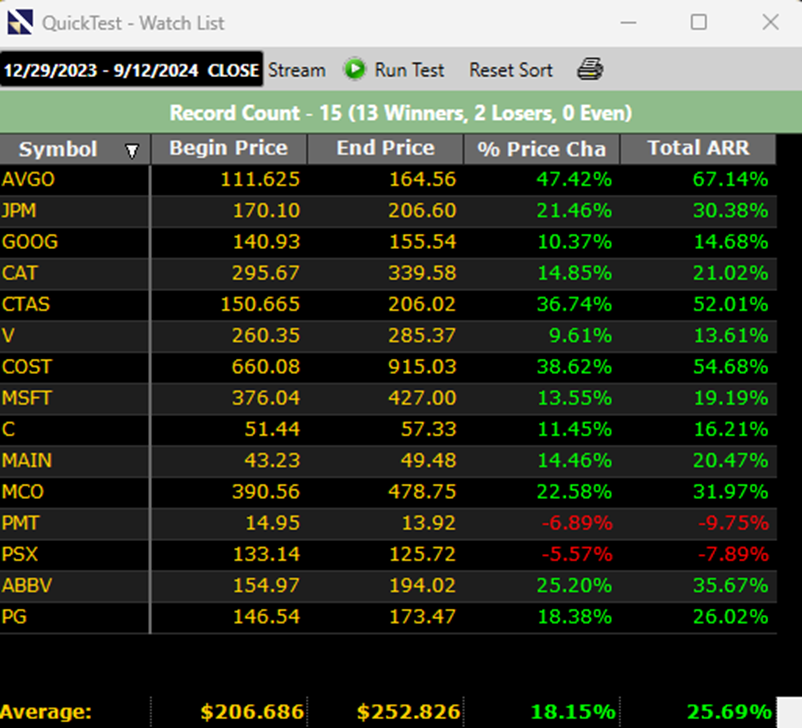
Task: Close the QuickTest Watch List window
Action: coord(769,22)
